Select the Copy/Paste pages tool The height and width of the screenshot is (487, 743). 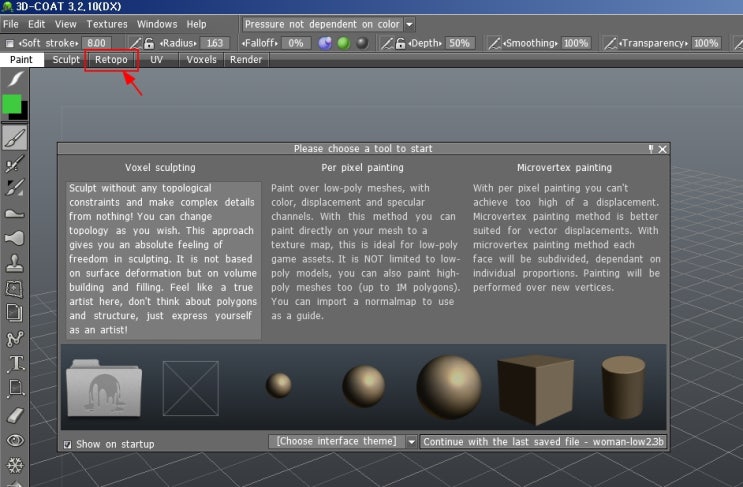[15, 313]
